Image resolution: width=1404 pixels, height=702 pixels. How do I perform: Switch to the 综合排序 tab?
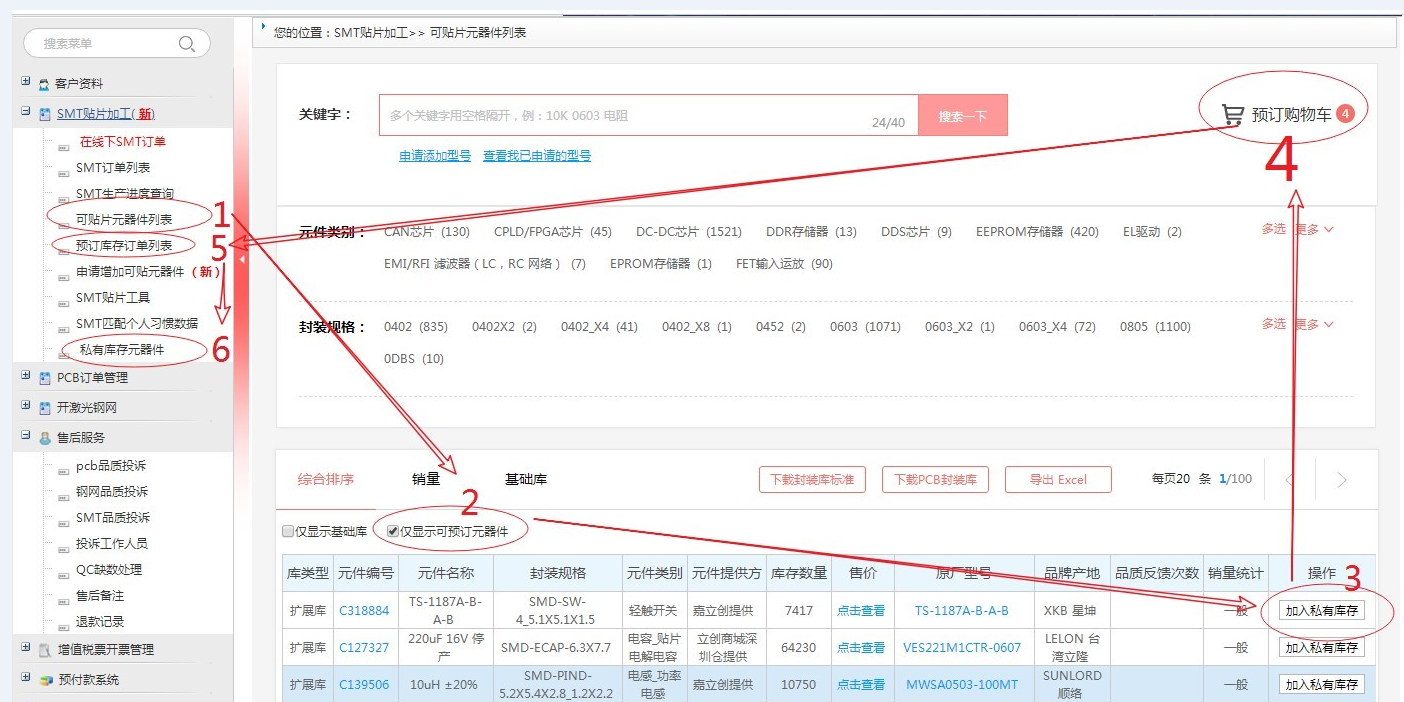(x=326, y=480)
